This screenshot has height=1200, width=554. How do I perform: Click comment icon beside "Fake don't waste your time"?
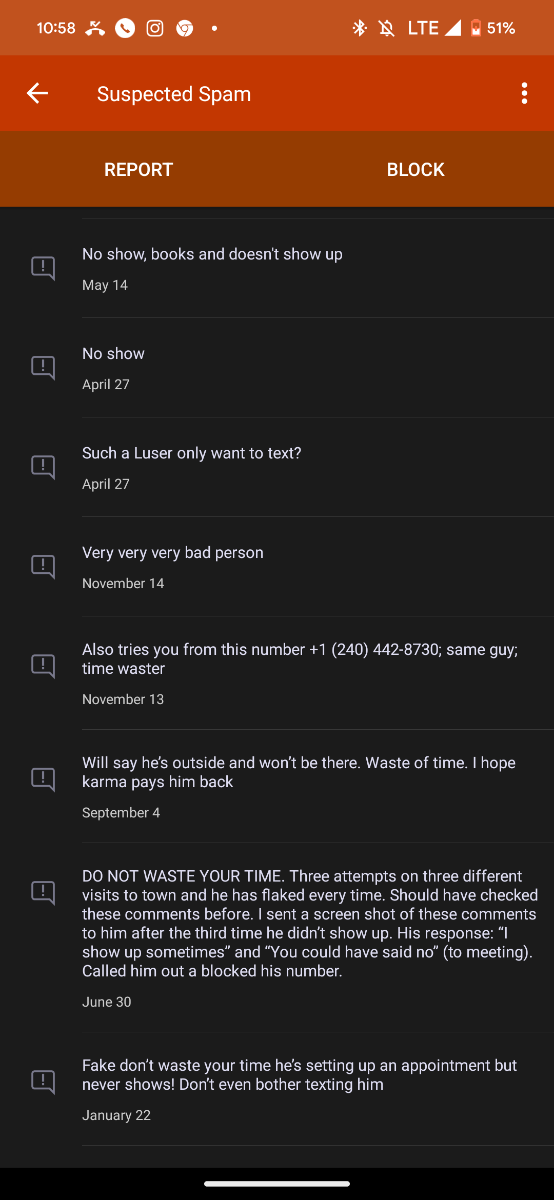43,1081
